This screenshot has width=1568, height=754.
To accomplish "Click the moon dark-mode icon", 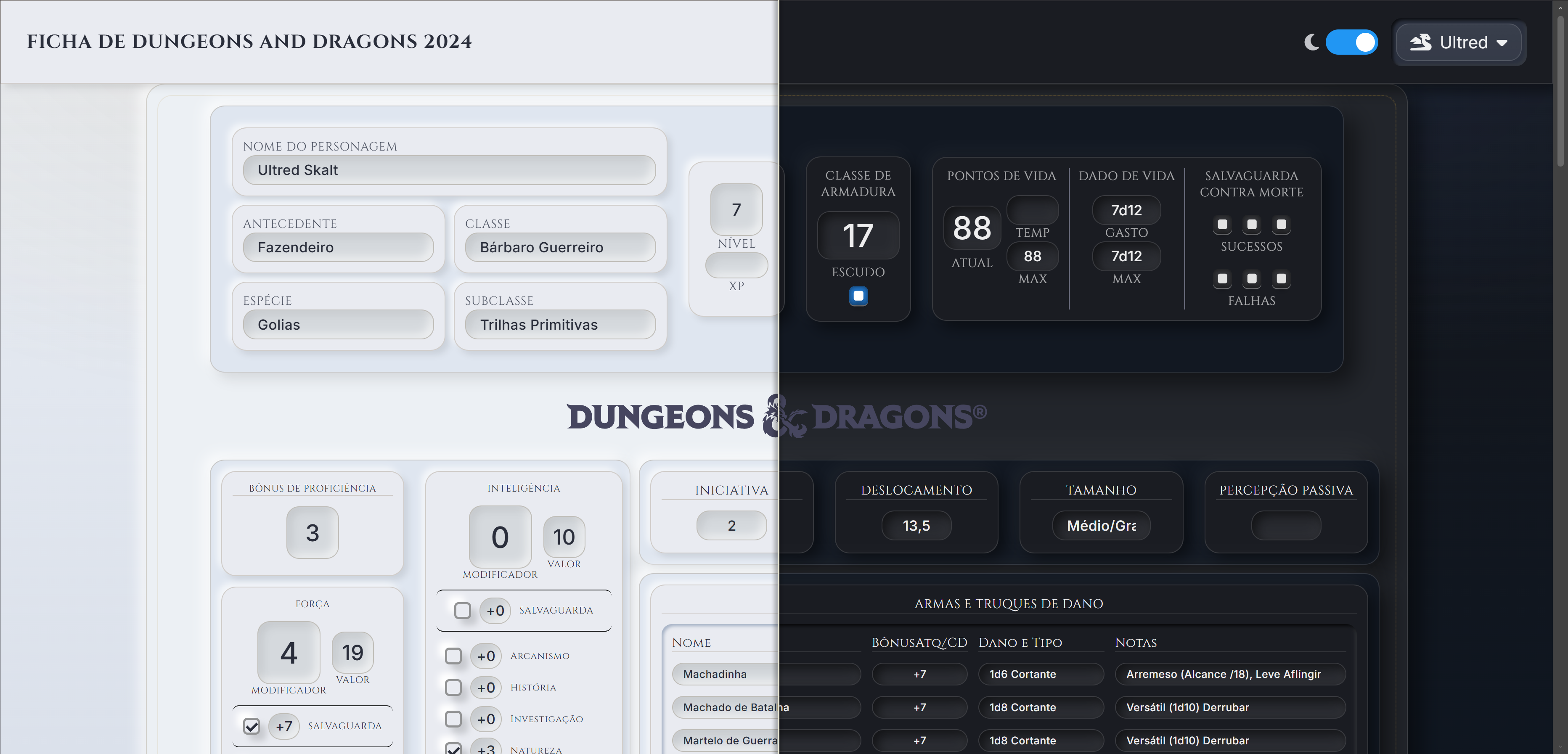I will point(1312,42).
